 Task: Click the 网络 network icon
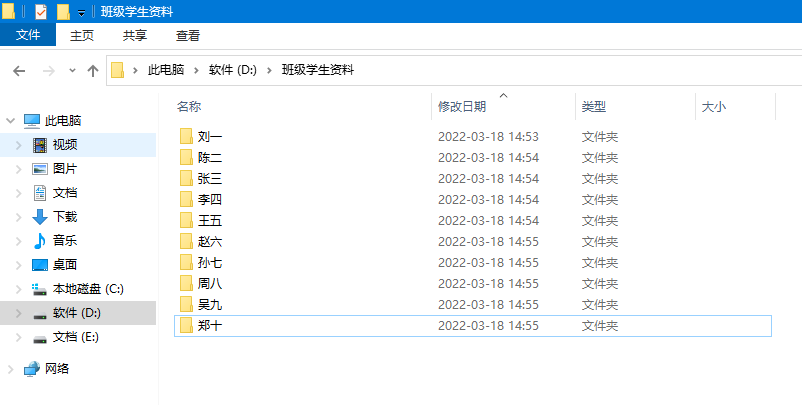32,369
